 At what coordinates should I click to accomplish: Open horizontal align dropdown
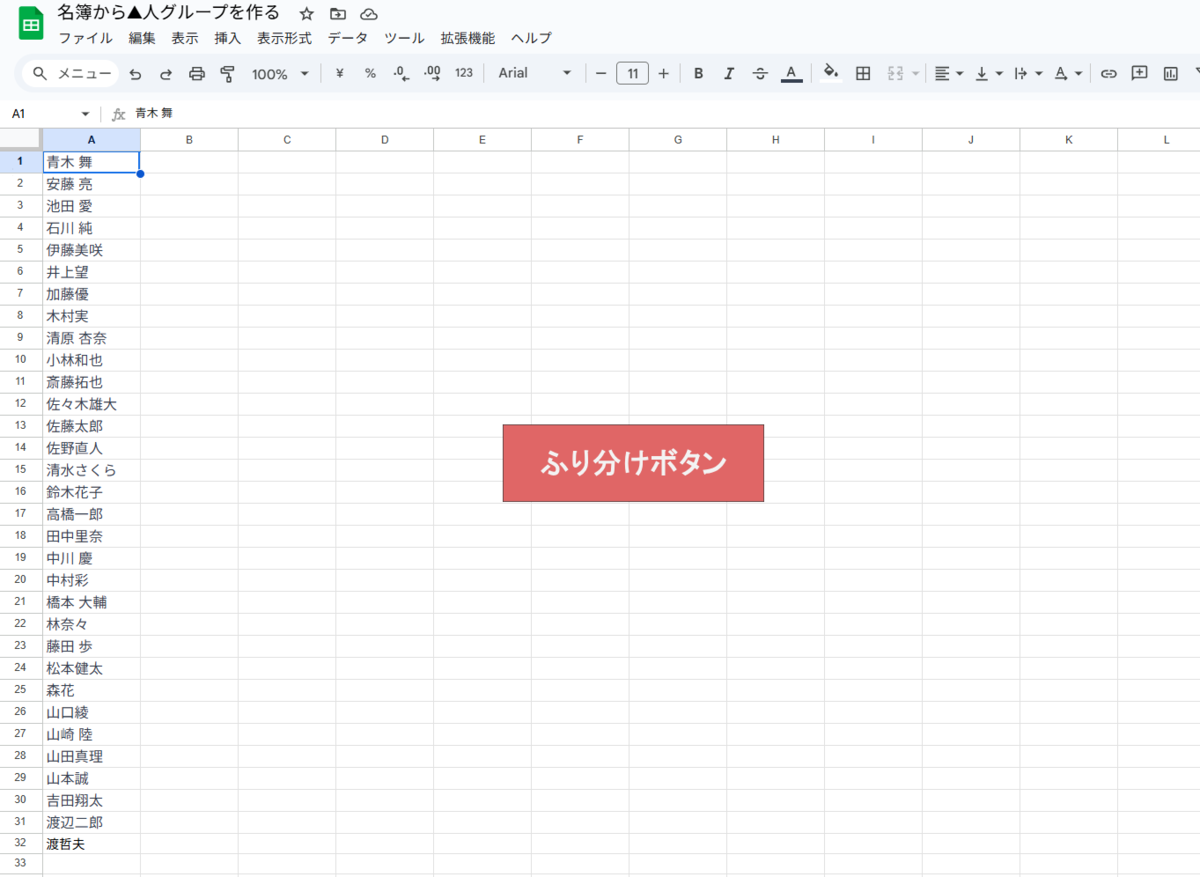pos(949,73)
